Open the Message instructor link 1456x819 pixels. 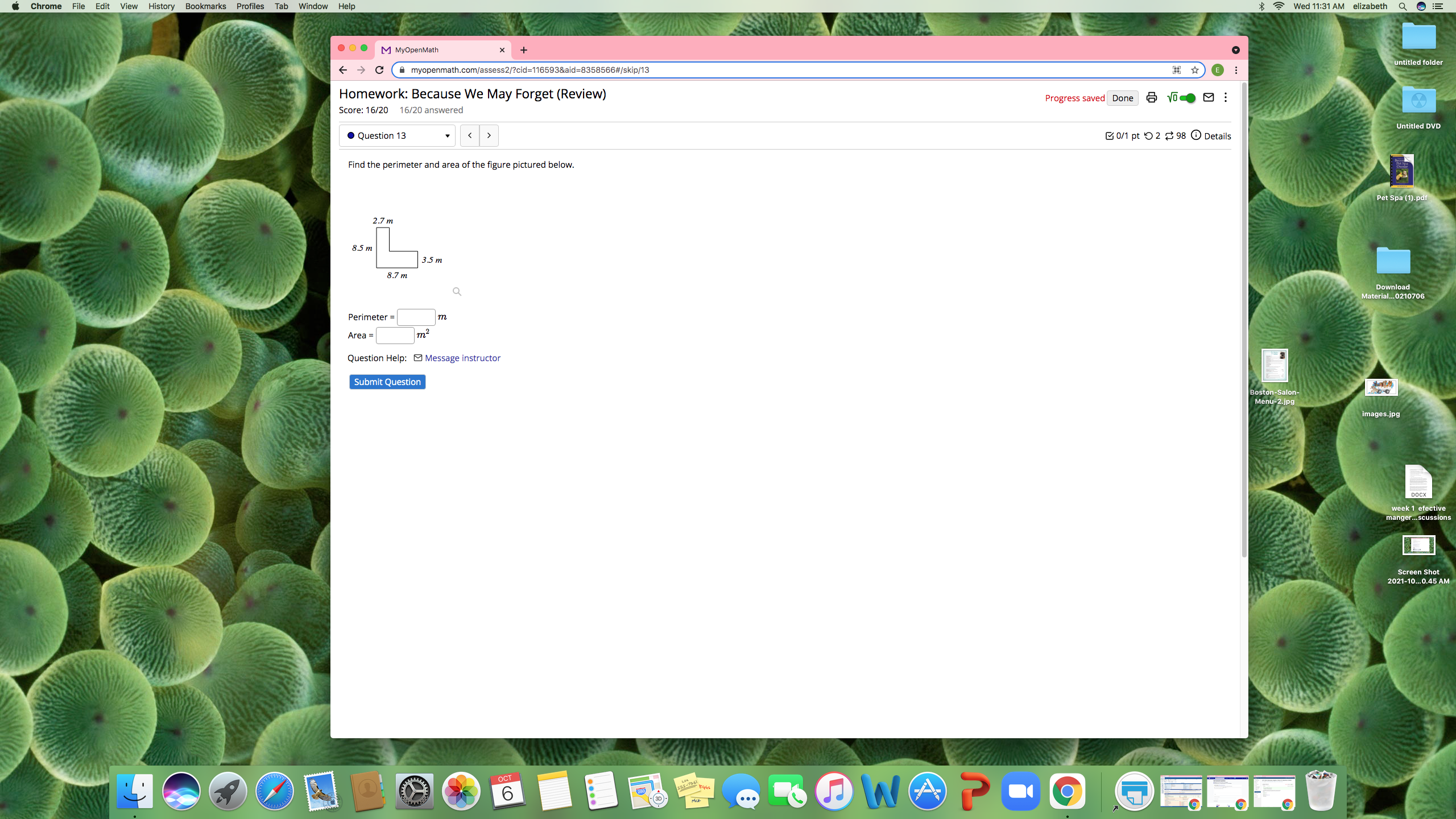pos(462,358)
